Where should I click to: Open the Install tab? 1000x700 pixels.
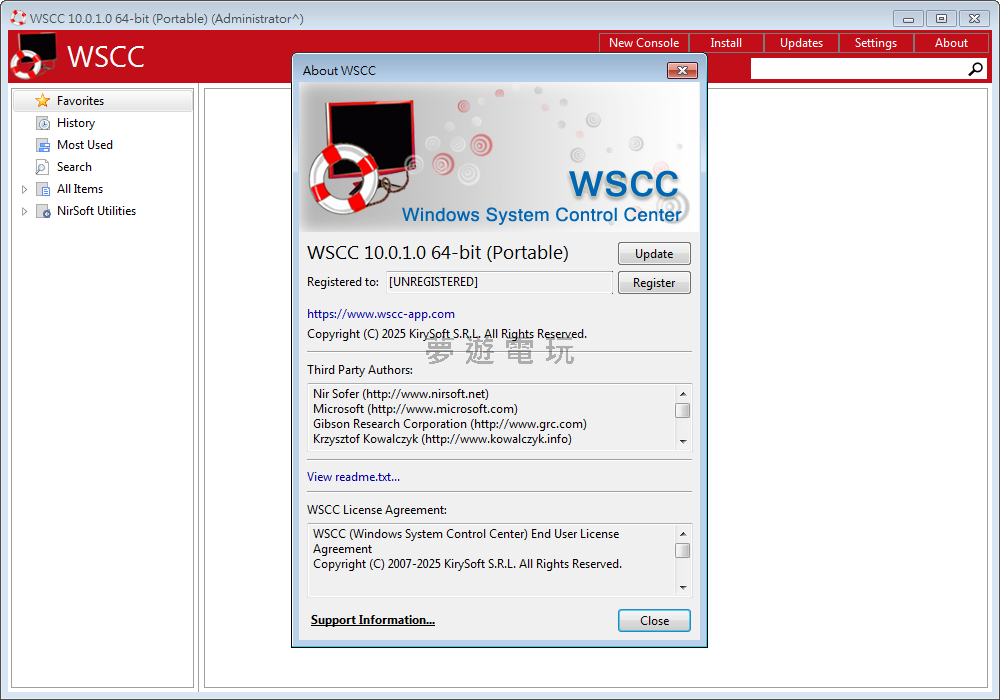726,43
